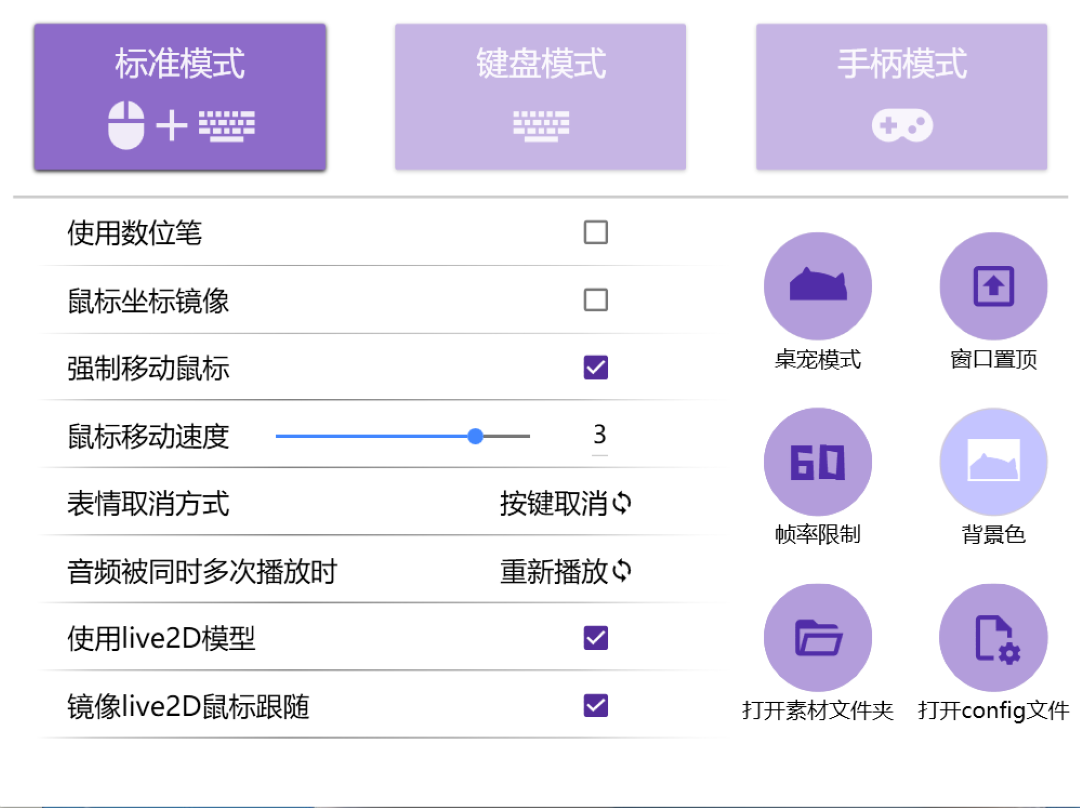Enable 桌宠模式 via the cat icon
1080x808 pixels.
pos(818,285)
